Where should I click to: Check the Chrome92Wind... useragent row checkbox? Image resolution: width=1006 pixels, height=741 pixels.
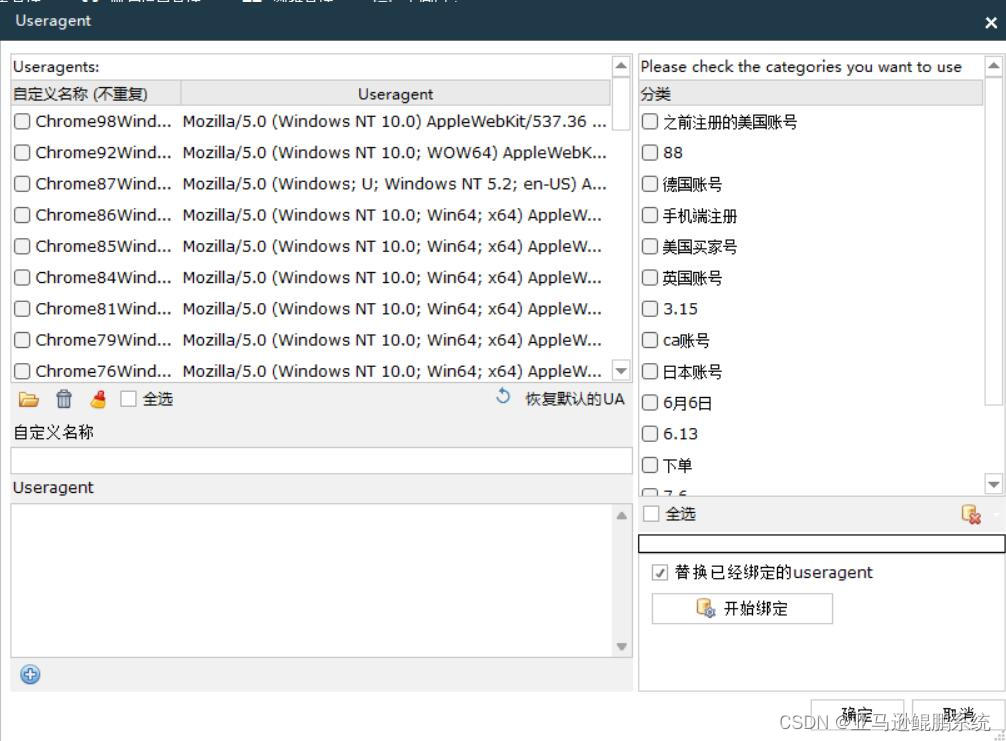click(22, 153)
